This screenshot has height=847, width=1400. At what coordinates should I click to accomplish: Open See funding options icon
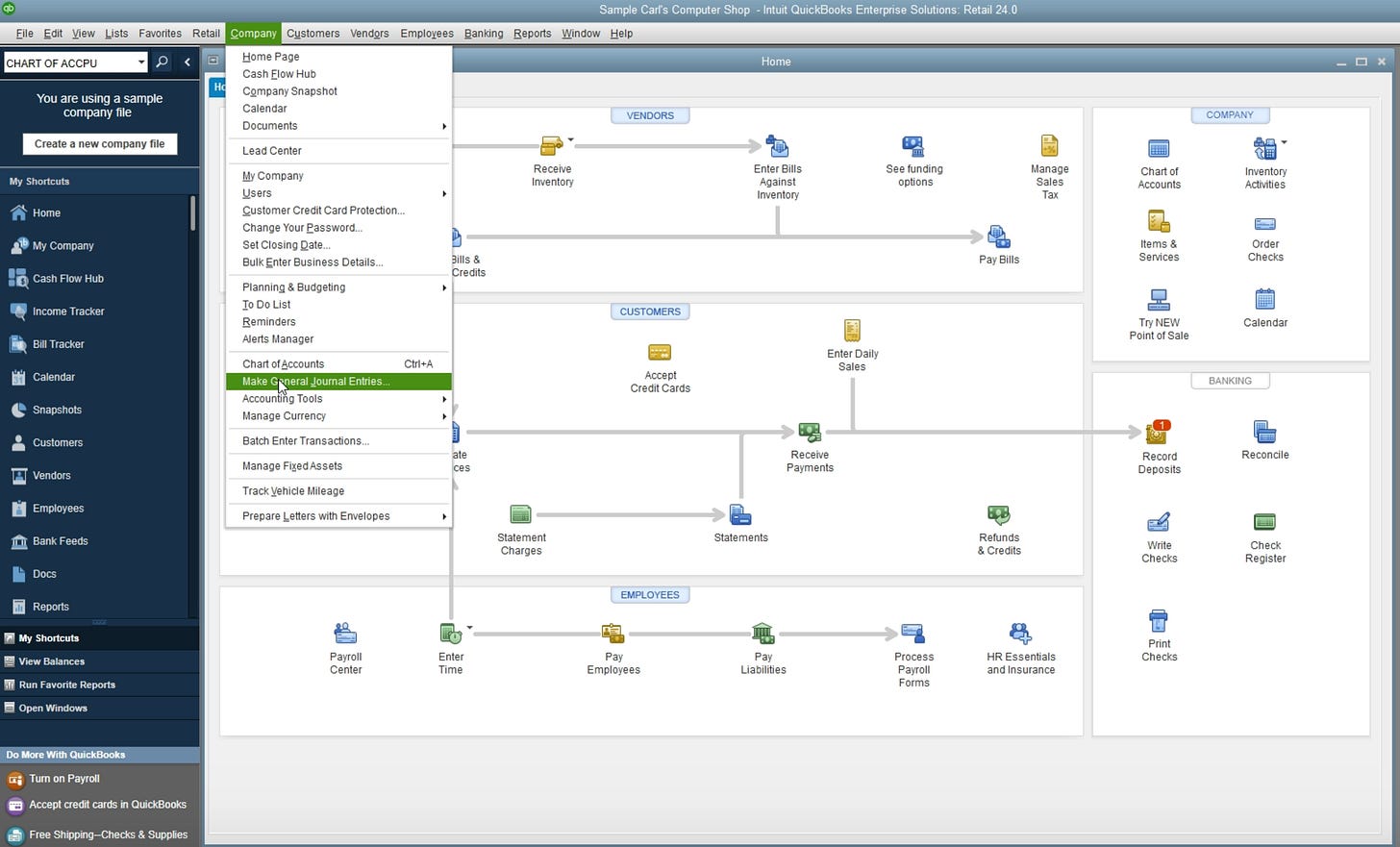(x=913, y=146)
